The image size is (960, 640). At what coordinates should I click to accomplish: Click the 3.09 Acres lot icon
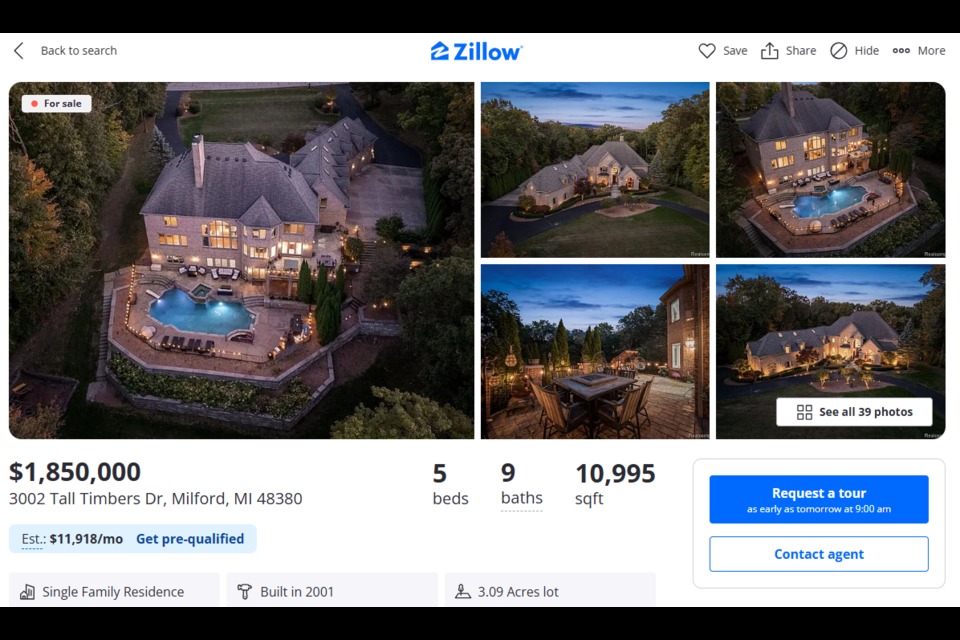[x=463, y=592]
